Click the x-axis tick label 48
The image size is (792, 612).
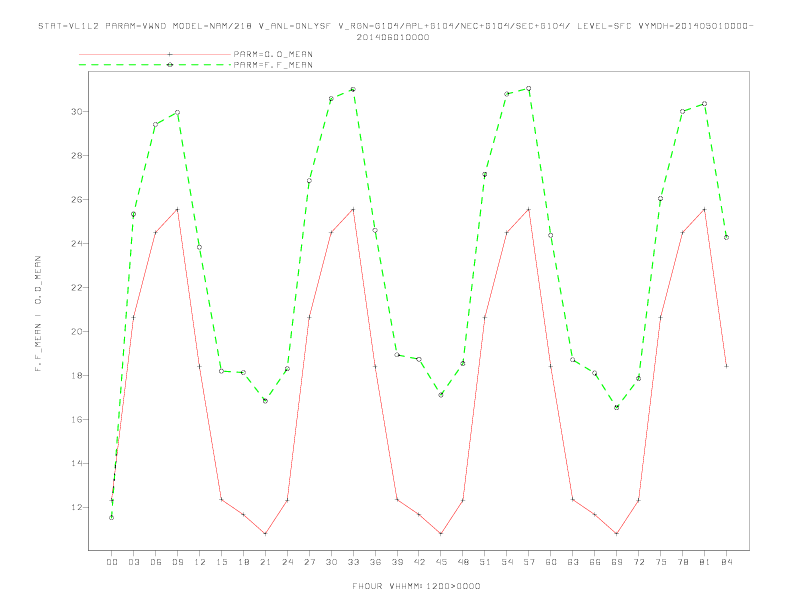(463, 562)
